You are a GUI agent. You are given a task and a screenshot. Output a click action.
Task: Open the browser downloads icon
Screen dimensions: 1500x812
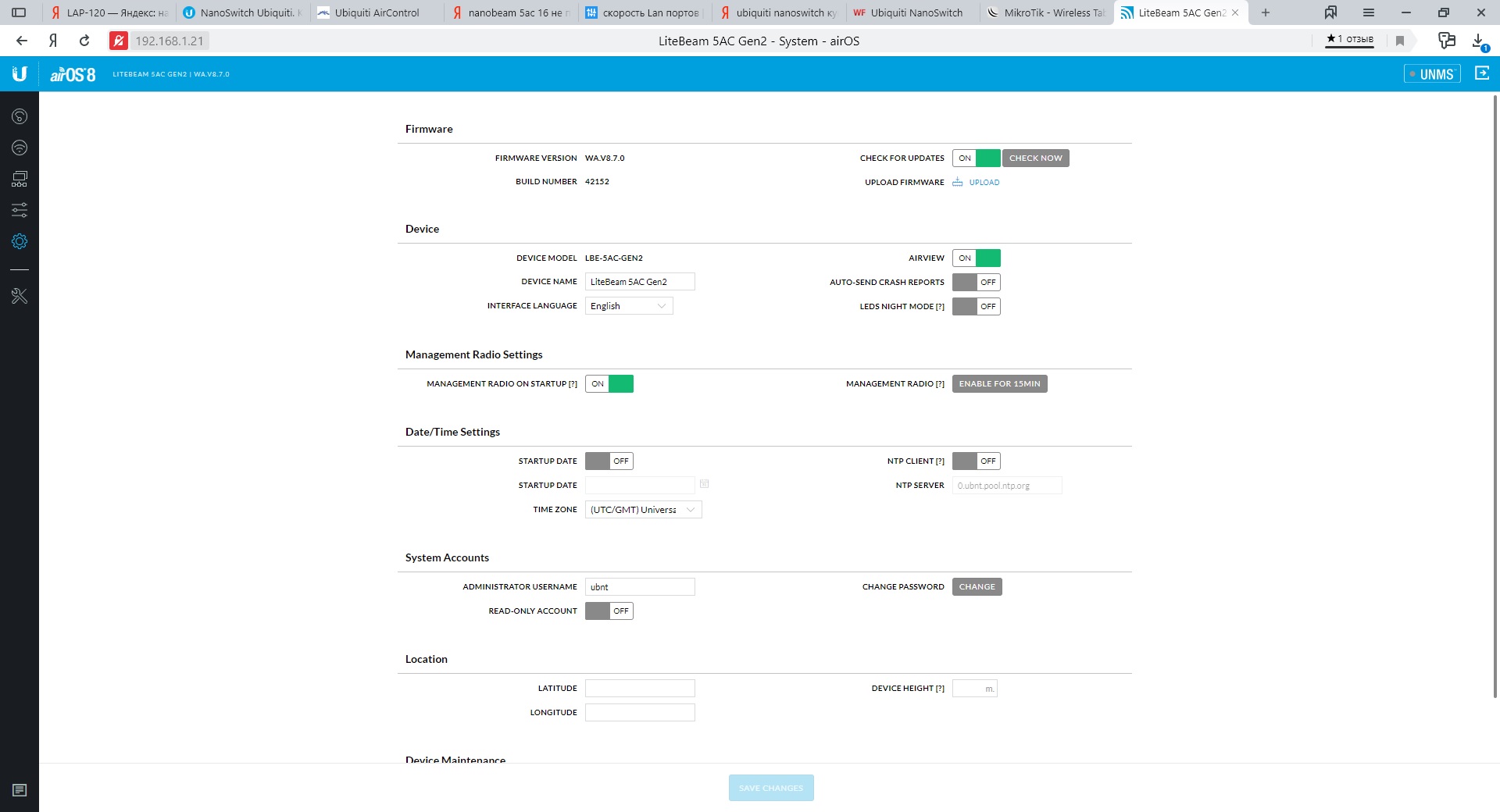pos(1479,41)
